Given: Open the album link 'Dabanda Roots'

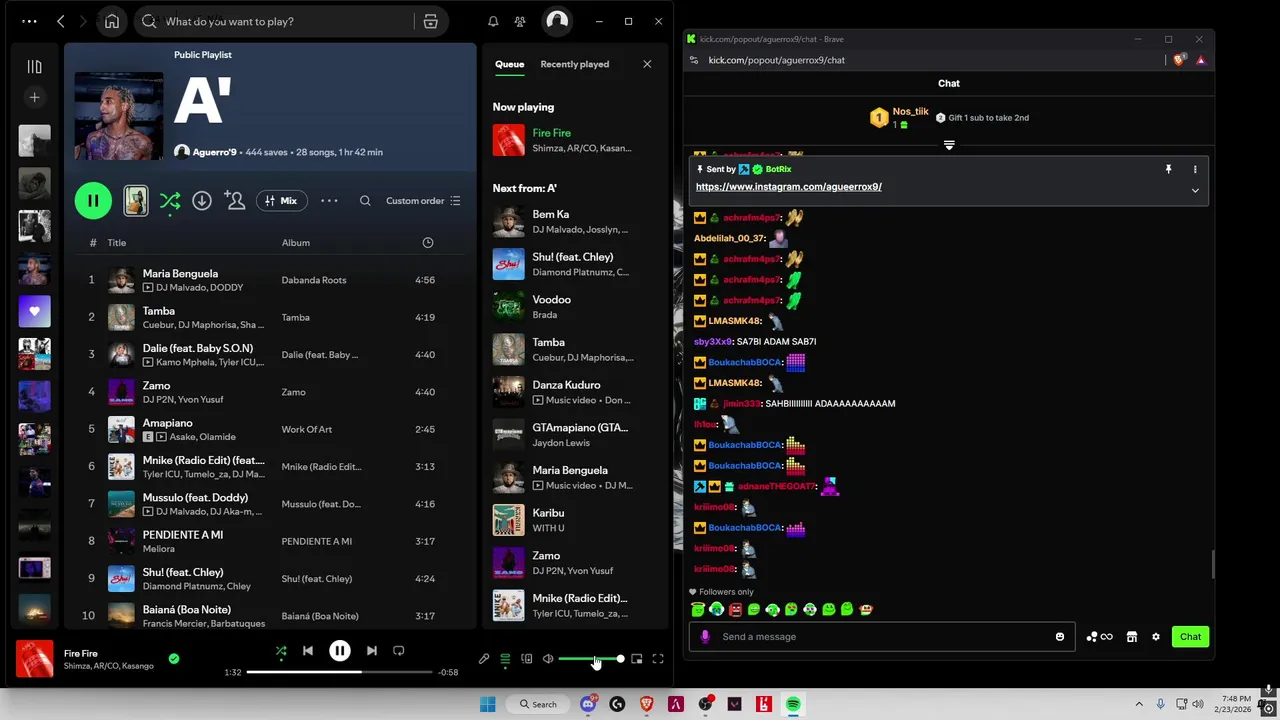Looking at the screenshot, I should 314,280.
